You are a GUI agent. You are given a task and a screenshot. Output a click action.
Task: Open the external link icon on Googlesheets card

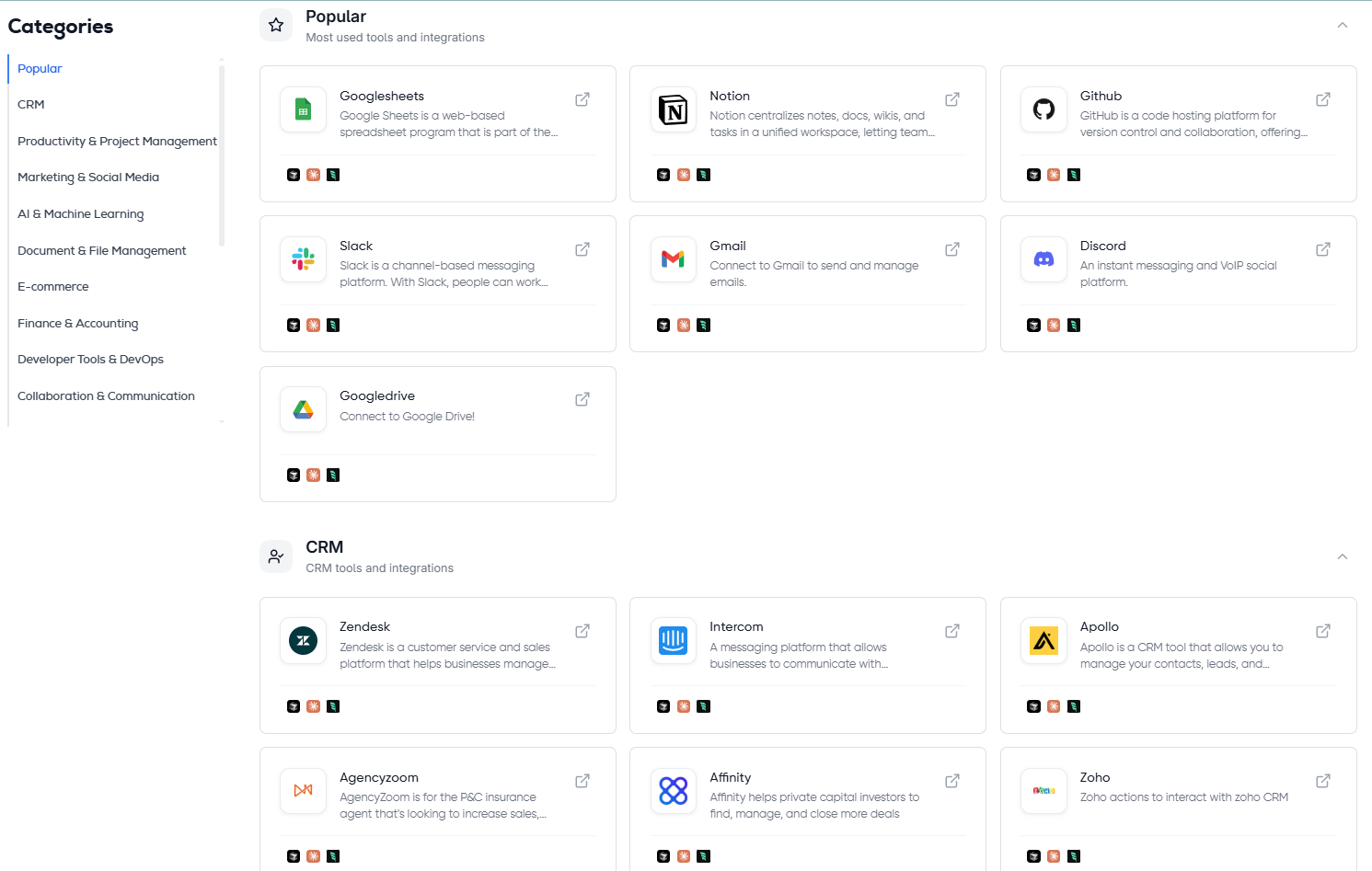pyautogui.click(x=582, y=99)
